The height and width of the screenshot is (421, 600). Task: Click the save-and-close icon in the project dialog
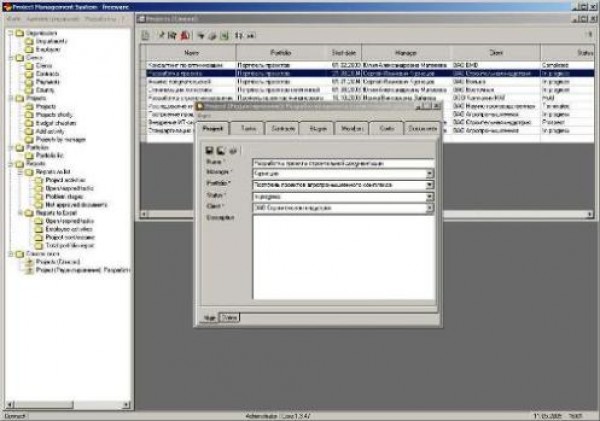tap(221, 150)
